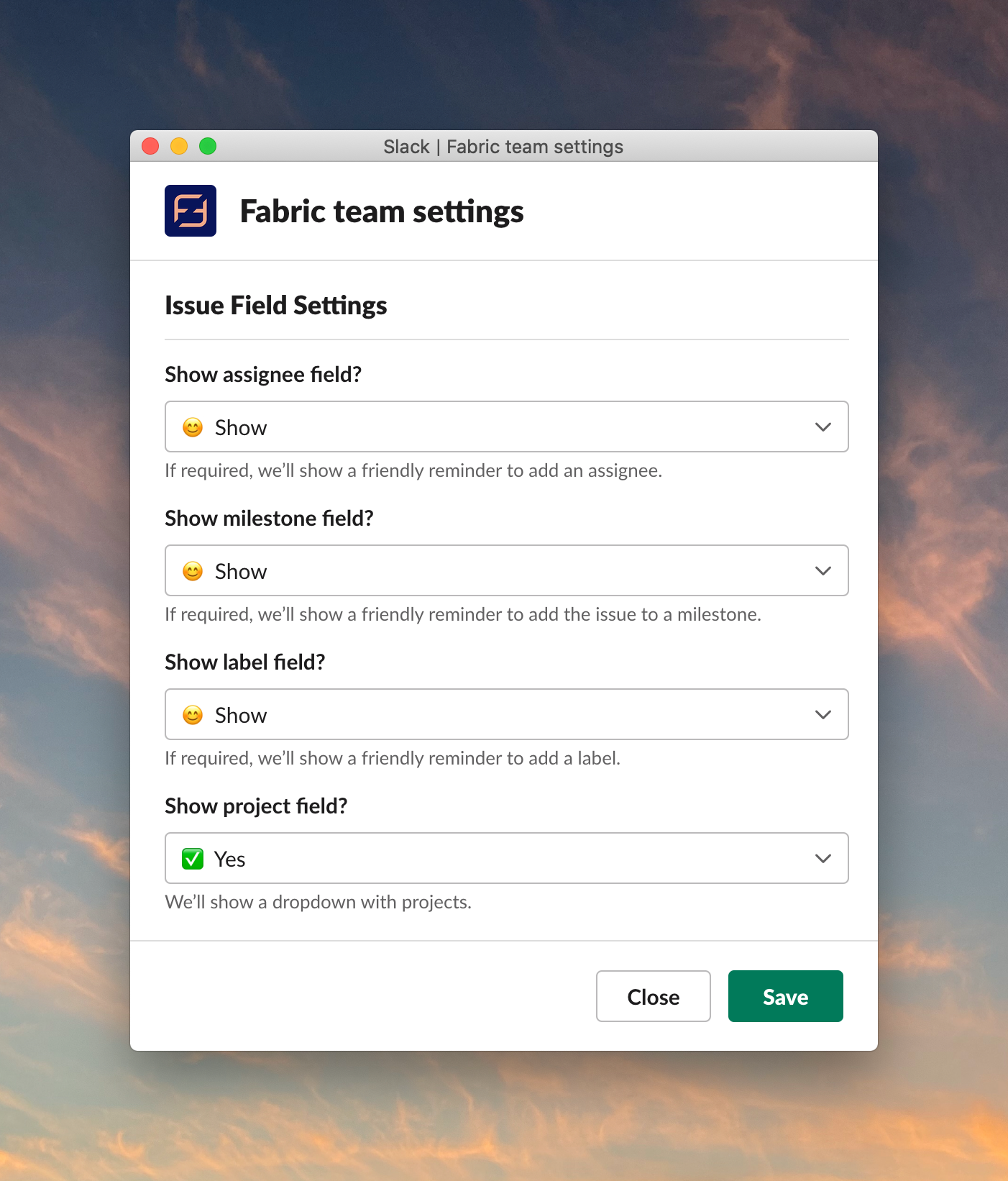This screenshot has height=1181, width=1008.
Task: Click the Fabric team settings heading
Action: [x=382, y=212]
